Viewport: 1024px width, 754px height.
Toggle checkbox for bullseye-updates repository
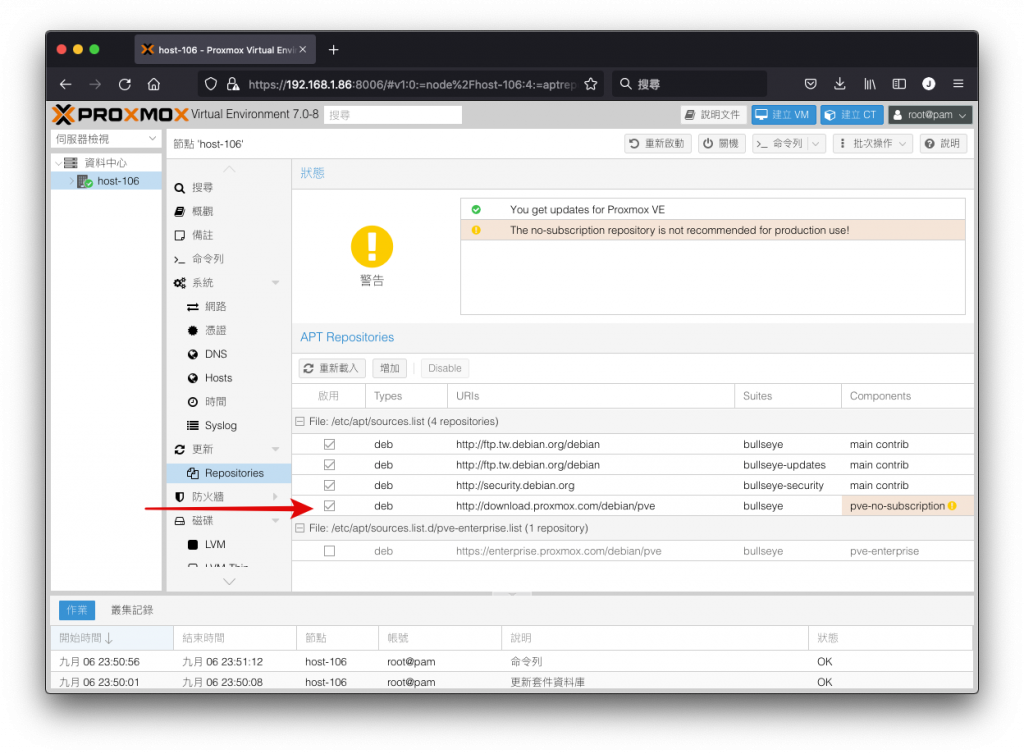tap(329, 465)
